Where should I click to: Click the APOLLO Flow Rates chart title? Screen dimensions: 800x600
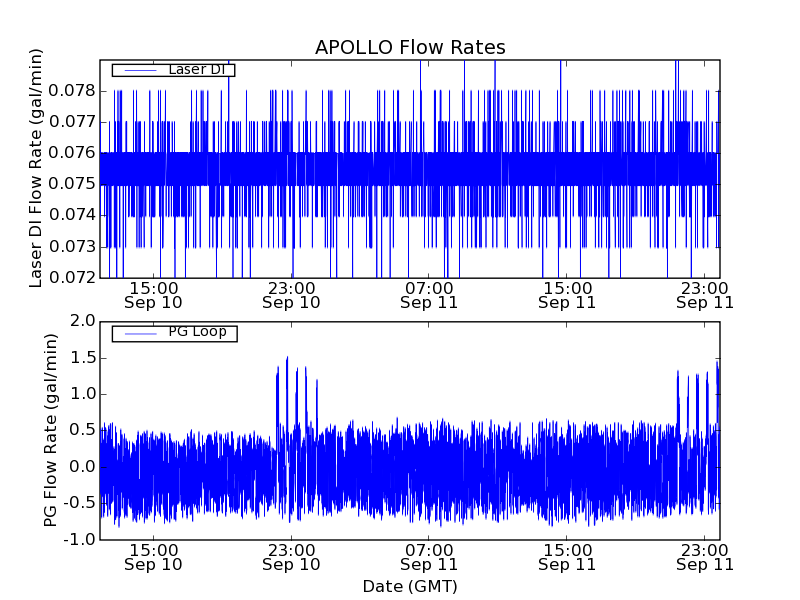click(410, 47)
